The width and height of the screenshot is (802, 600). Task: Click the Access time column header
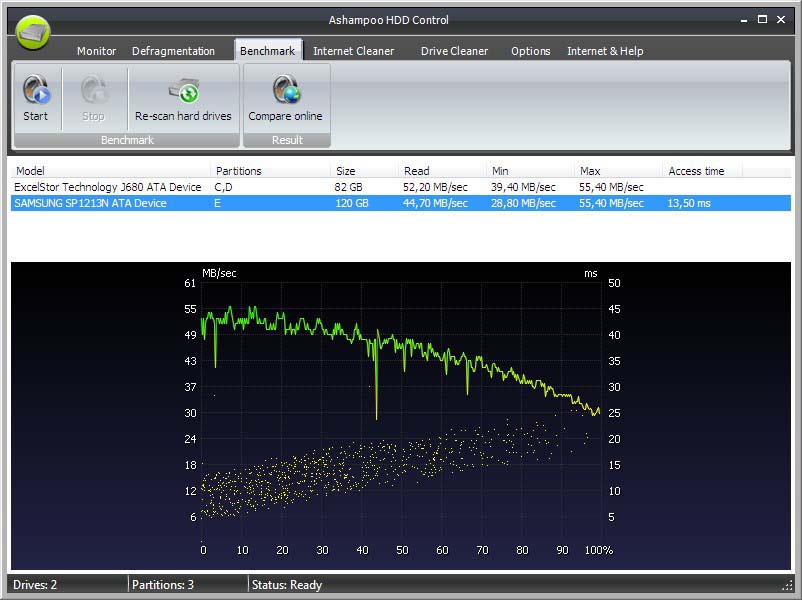click(x=702, y=171)
